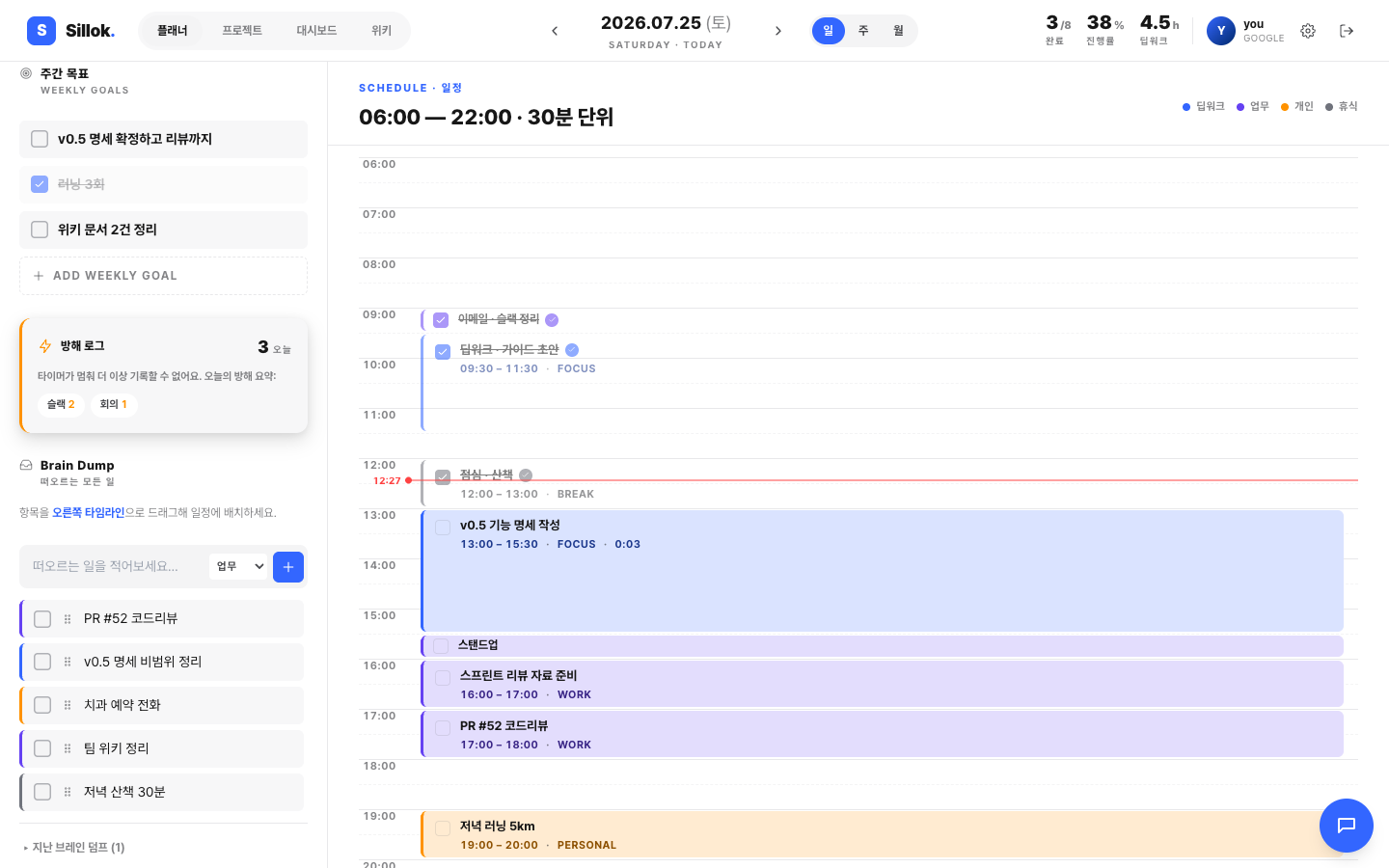Screen dimensions: 1389x868
Task: Open the 프로젝트 tab
Action: click(242, 31)
